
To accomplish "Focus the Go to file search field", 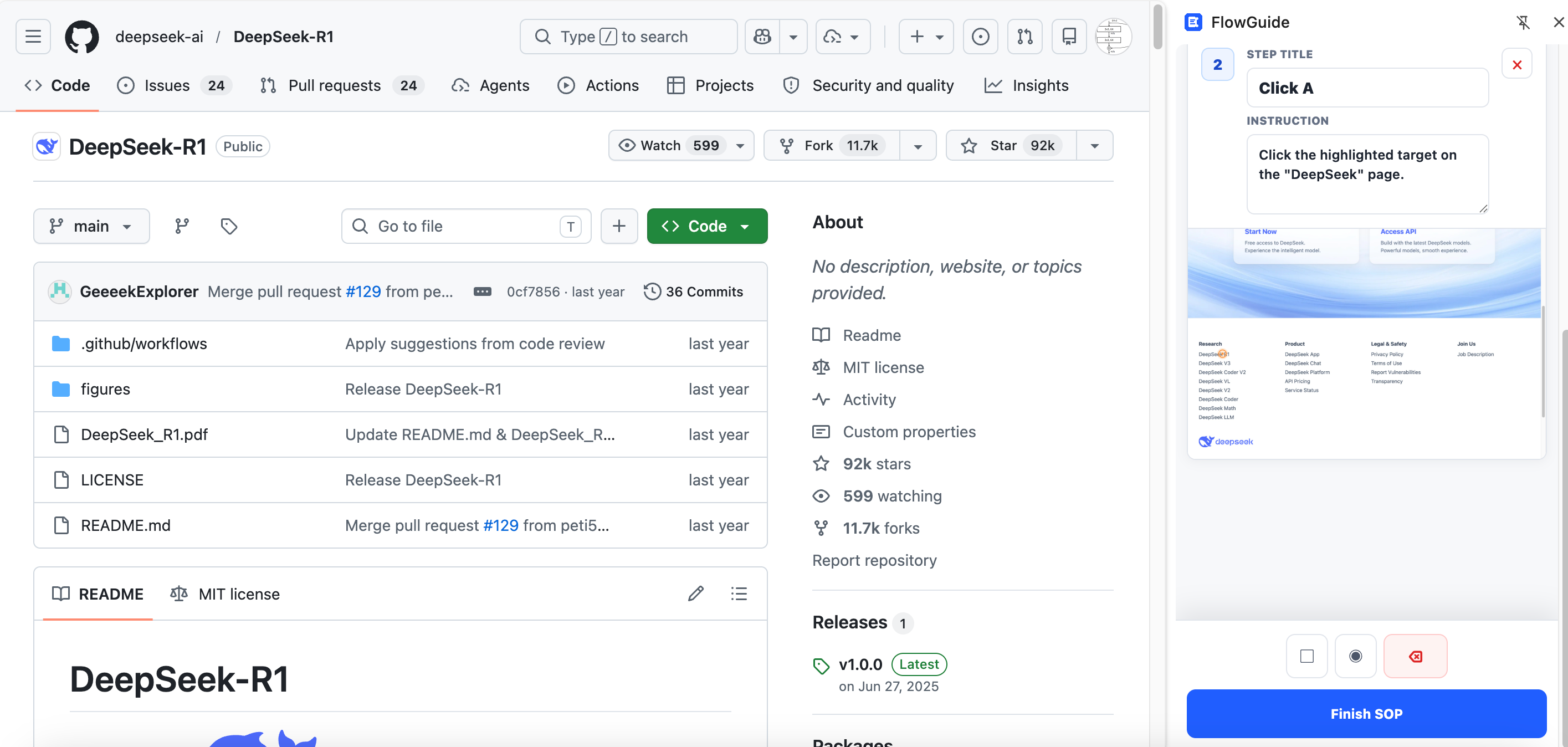I will pos(467,226).
